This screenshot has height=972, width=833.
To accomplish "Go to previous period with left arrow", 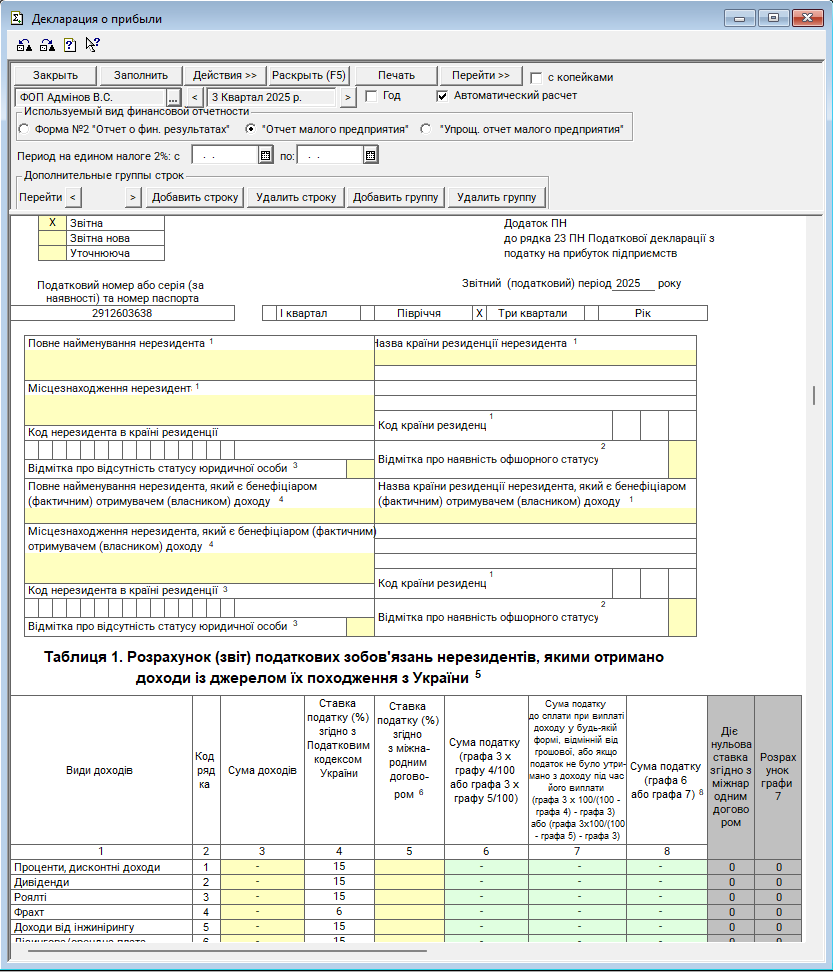I will (194, 97).
